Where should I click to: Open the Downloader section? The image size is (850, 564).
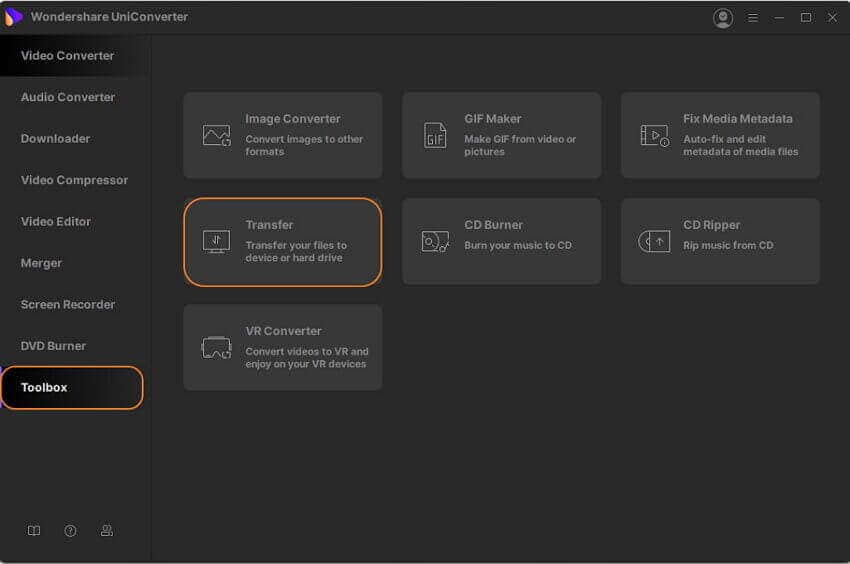coord(55,139)
